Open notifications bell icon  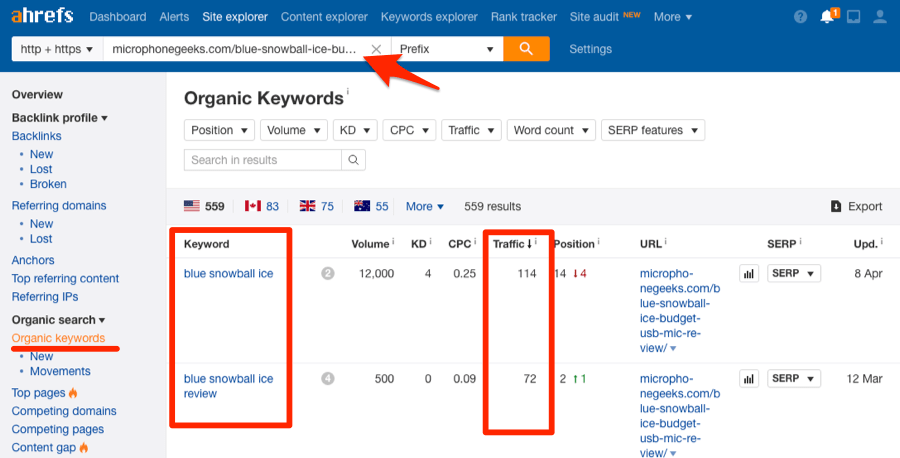click(827, 17)
